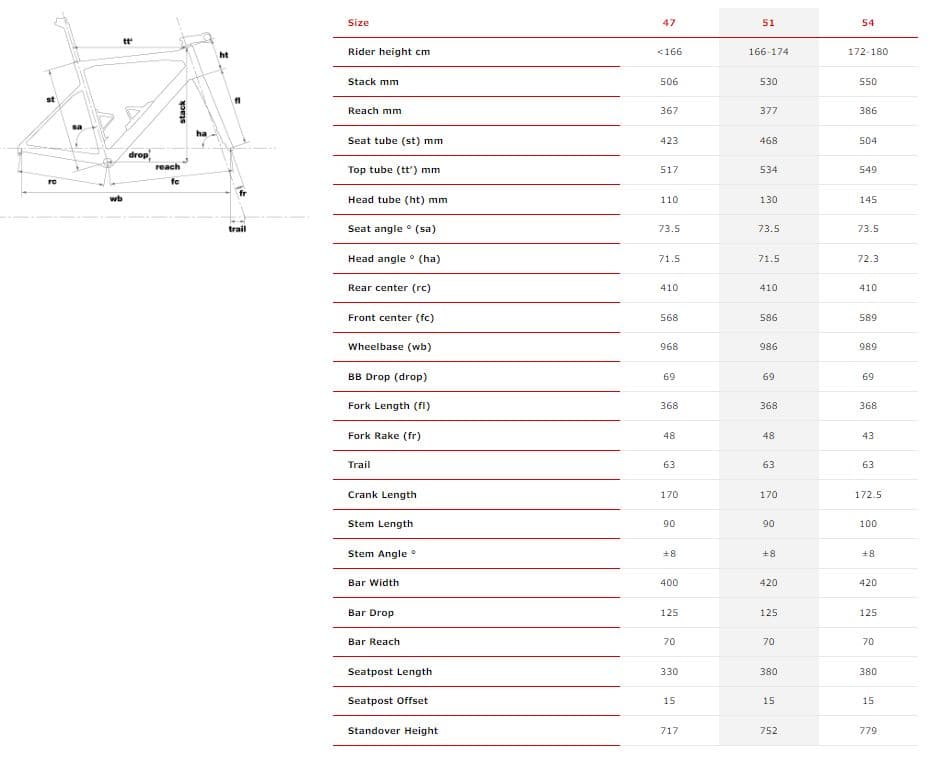This screenshot has height=765, width=943.
Task: Click the 'Top tube (tt') mm' row label
Action: (393, 170)
